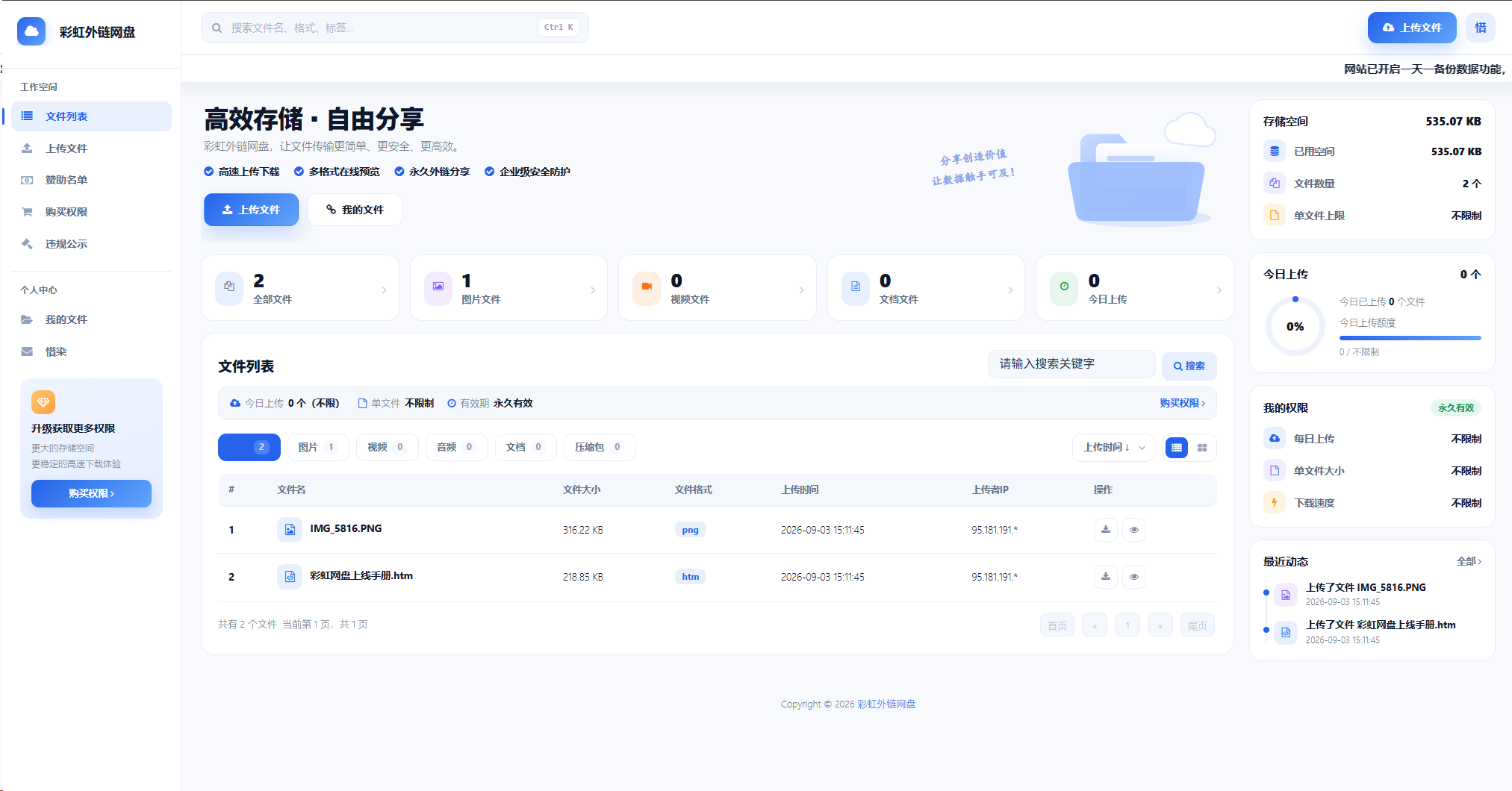Preview 彩虹网盘上线手册.htm with eye icon

click(1133, 577)
